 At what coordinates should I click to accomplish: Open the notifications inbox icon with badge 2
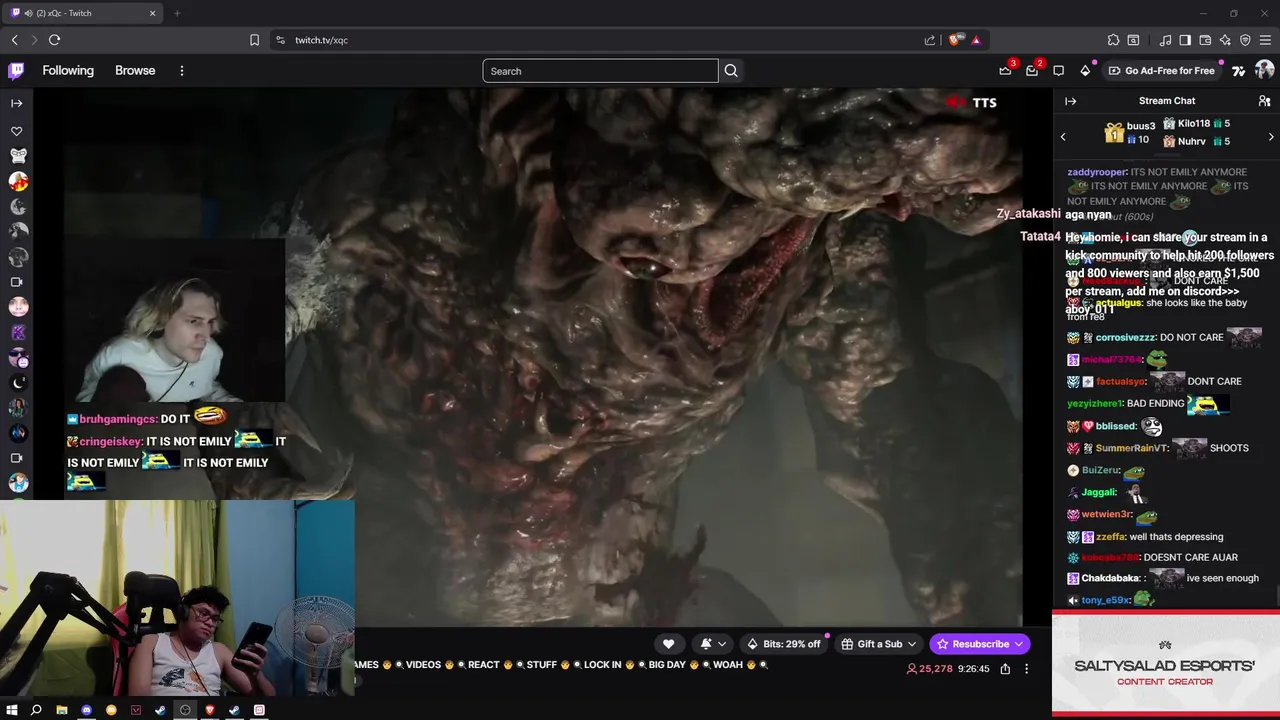click(x=1032, y=71)
